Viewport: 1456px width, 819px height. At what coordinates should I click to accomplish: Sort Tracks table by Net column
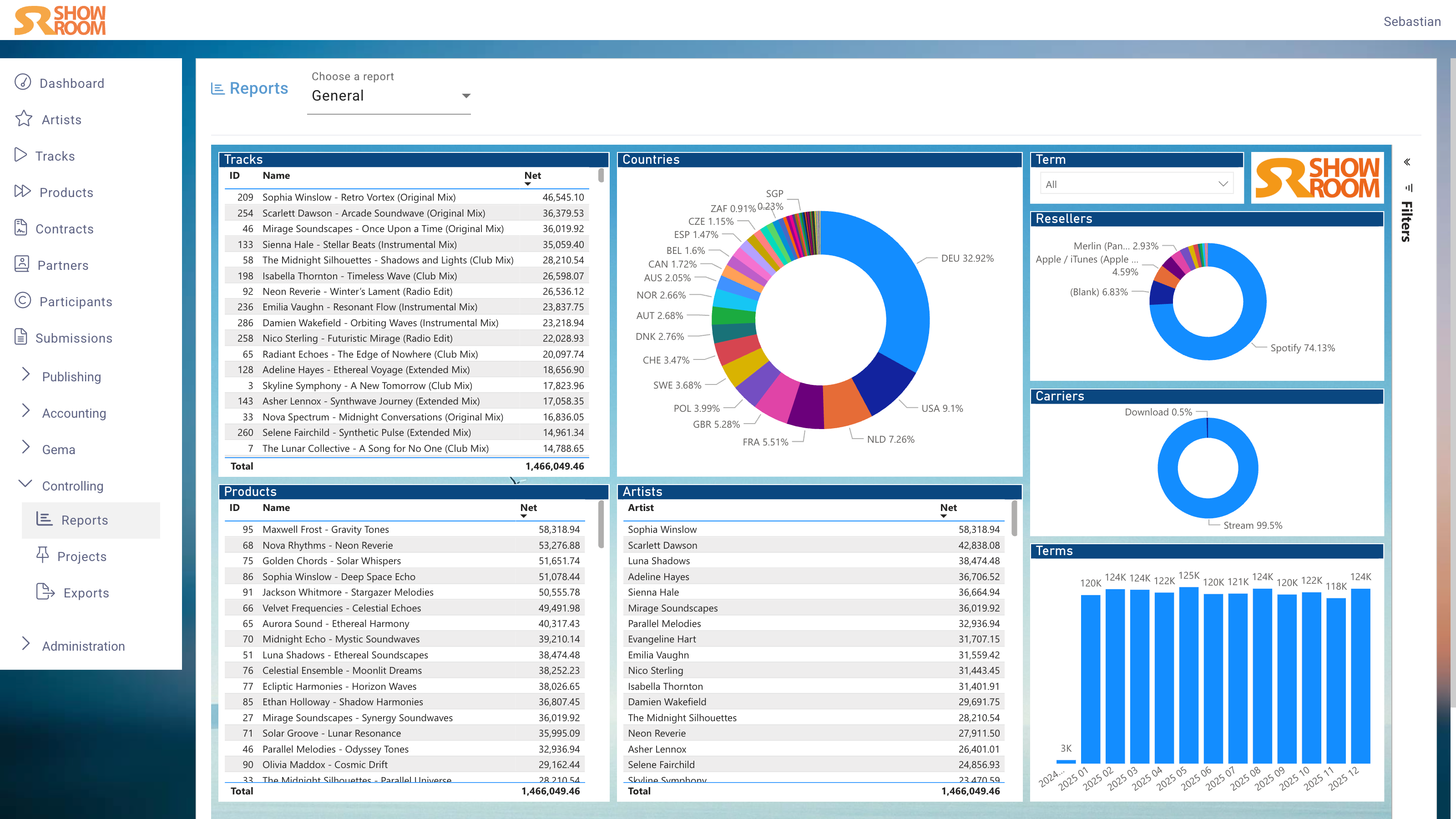pyautogui.click(x=532, y=176)
